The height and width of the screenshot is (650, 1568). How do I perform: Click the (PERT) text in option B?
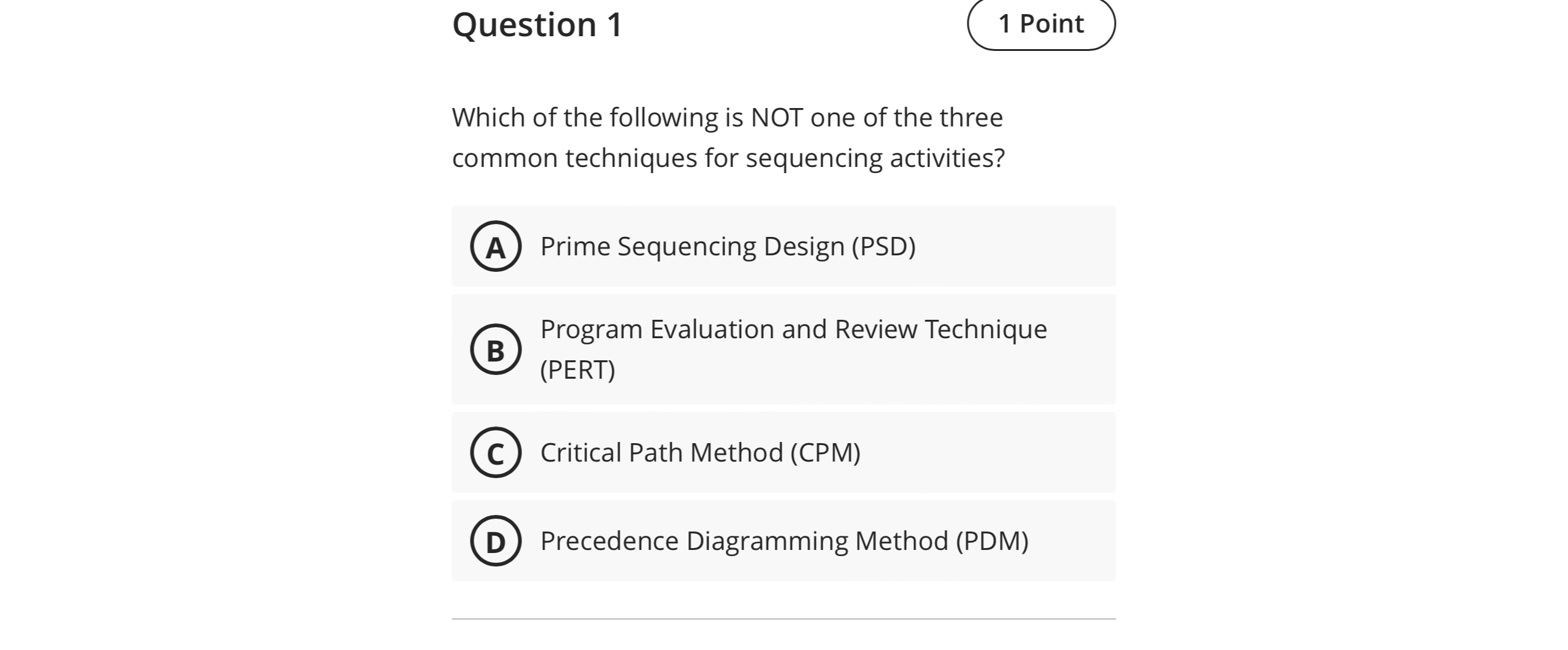click(577, 369)
